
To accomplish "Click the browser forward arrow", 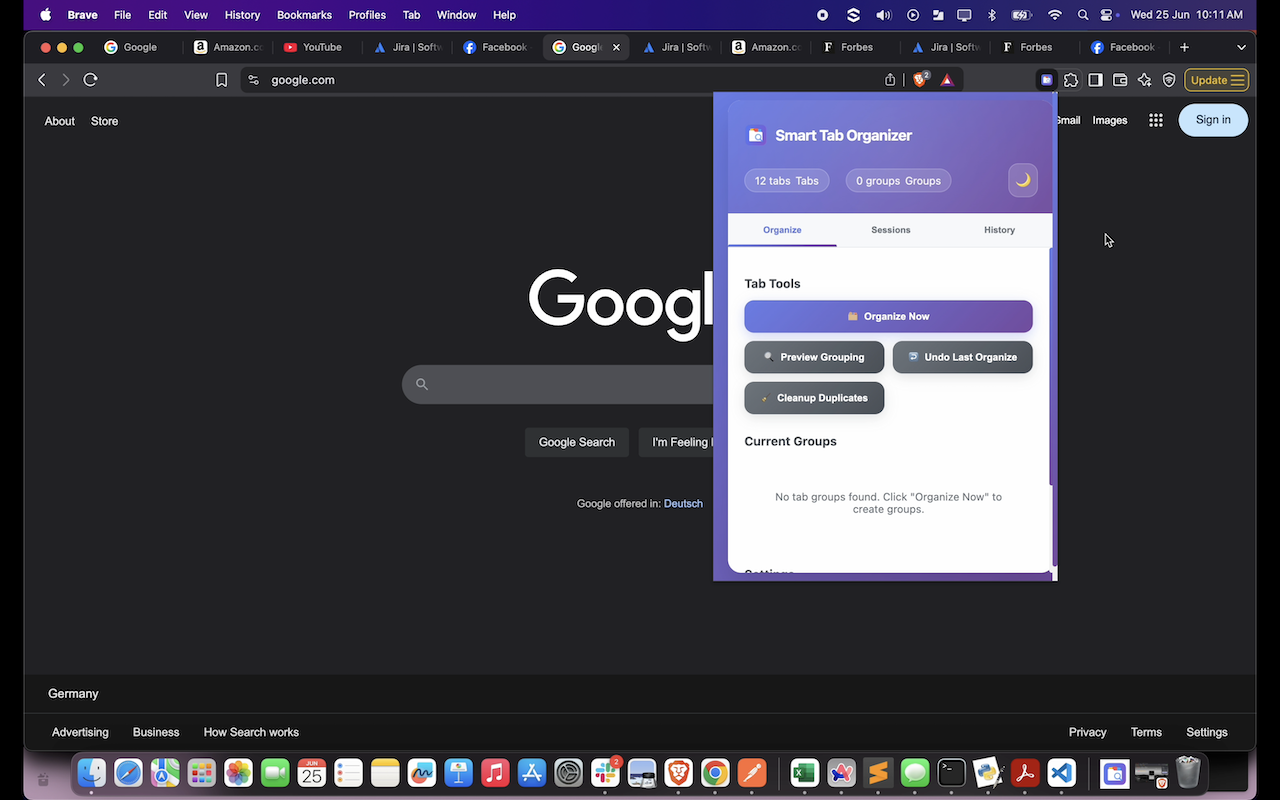I will 66,80.
